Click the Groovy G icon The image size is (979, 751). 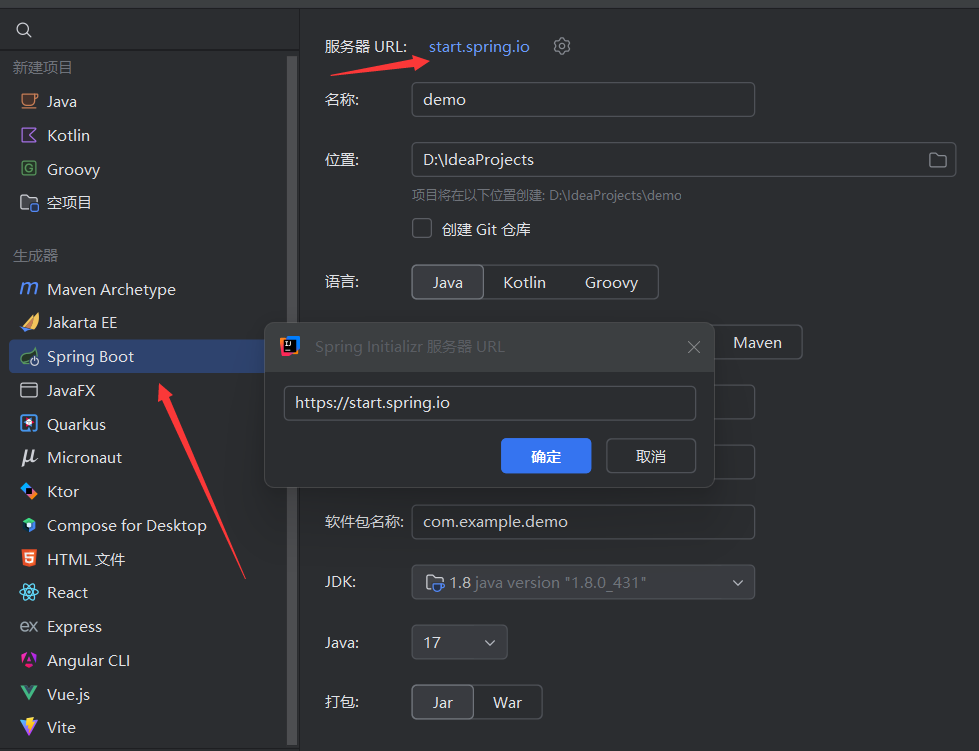click(x=29, y=169)
